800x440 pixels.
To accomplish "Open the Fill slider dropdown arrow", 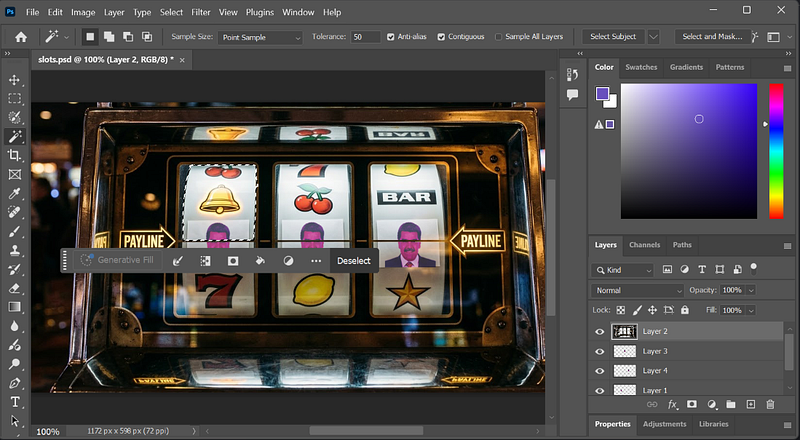I will pyautogui.click(x=751, y=310).
